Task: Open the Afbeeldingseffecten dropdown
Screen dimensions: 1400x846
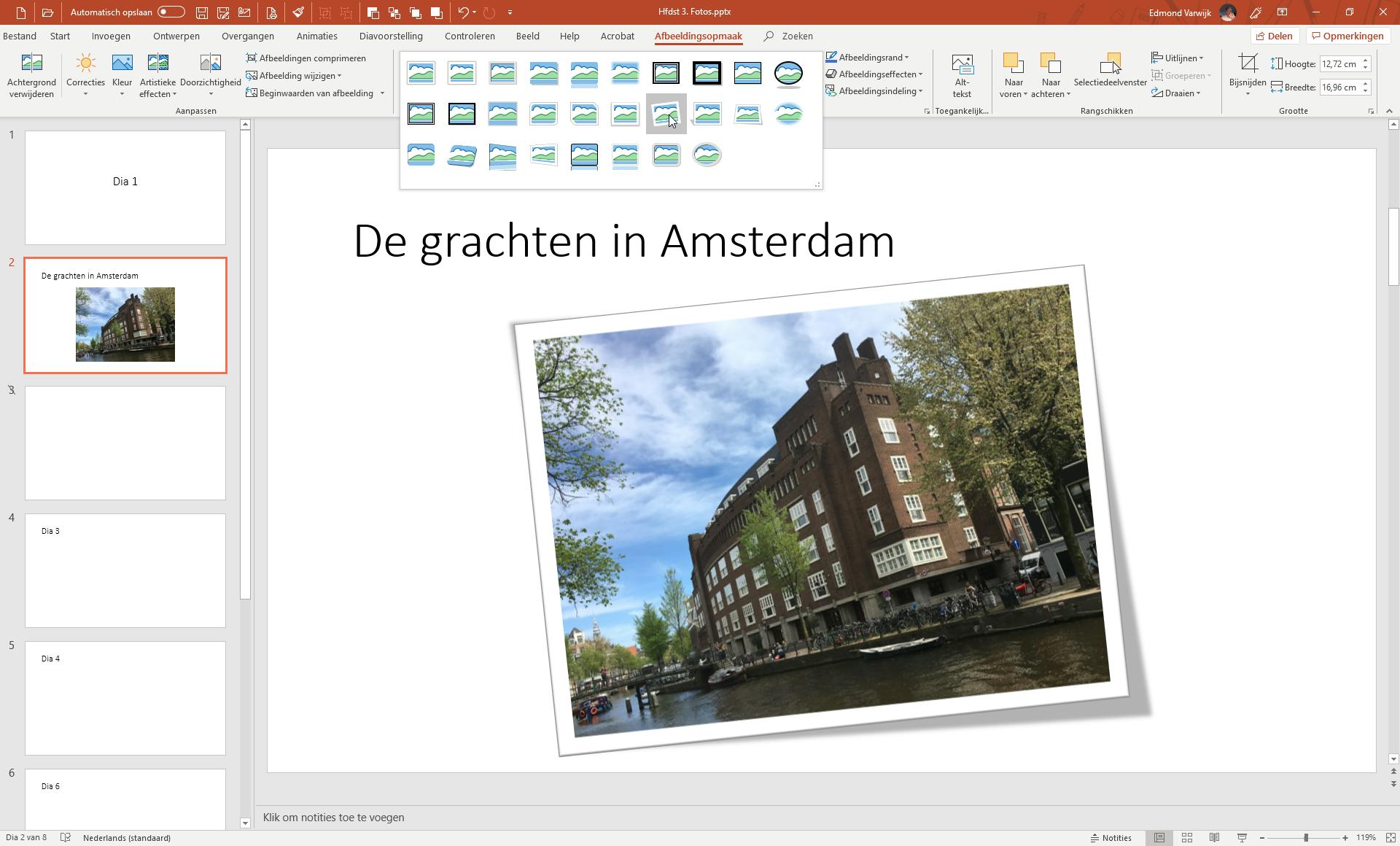Action: 877,74
